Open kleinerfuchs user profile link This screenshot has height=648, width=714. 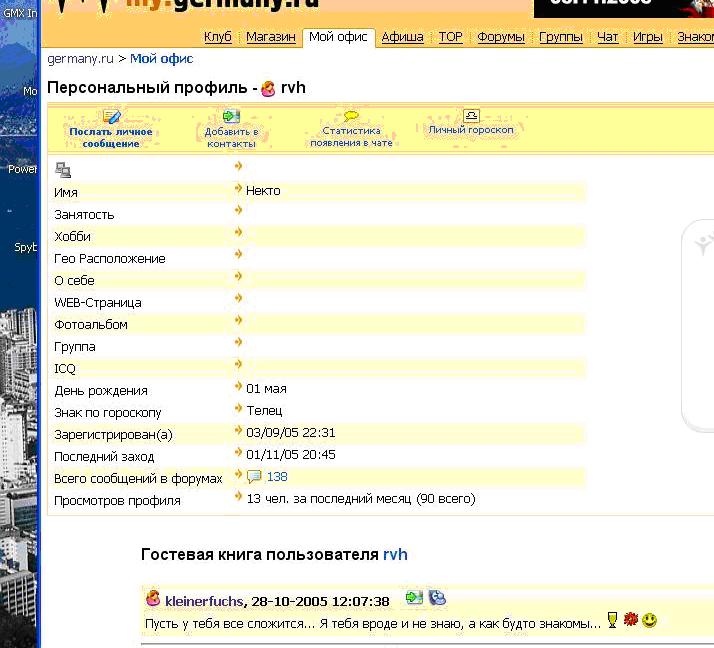[204, 601]
